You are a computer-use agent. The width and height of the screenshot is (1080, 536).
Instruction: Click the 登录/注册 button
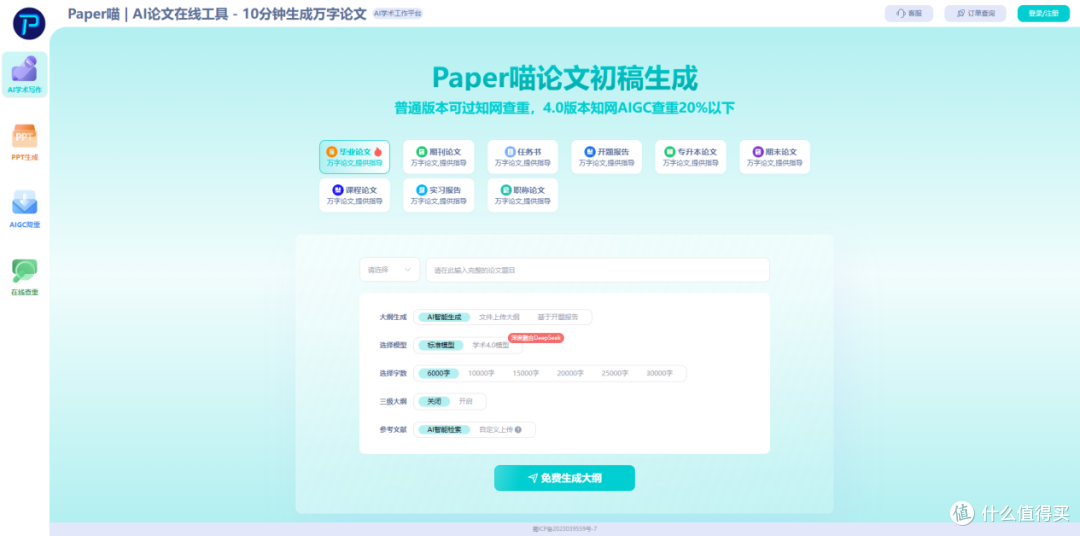tap(1043, 13)
